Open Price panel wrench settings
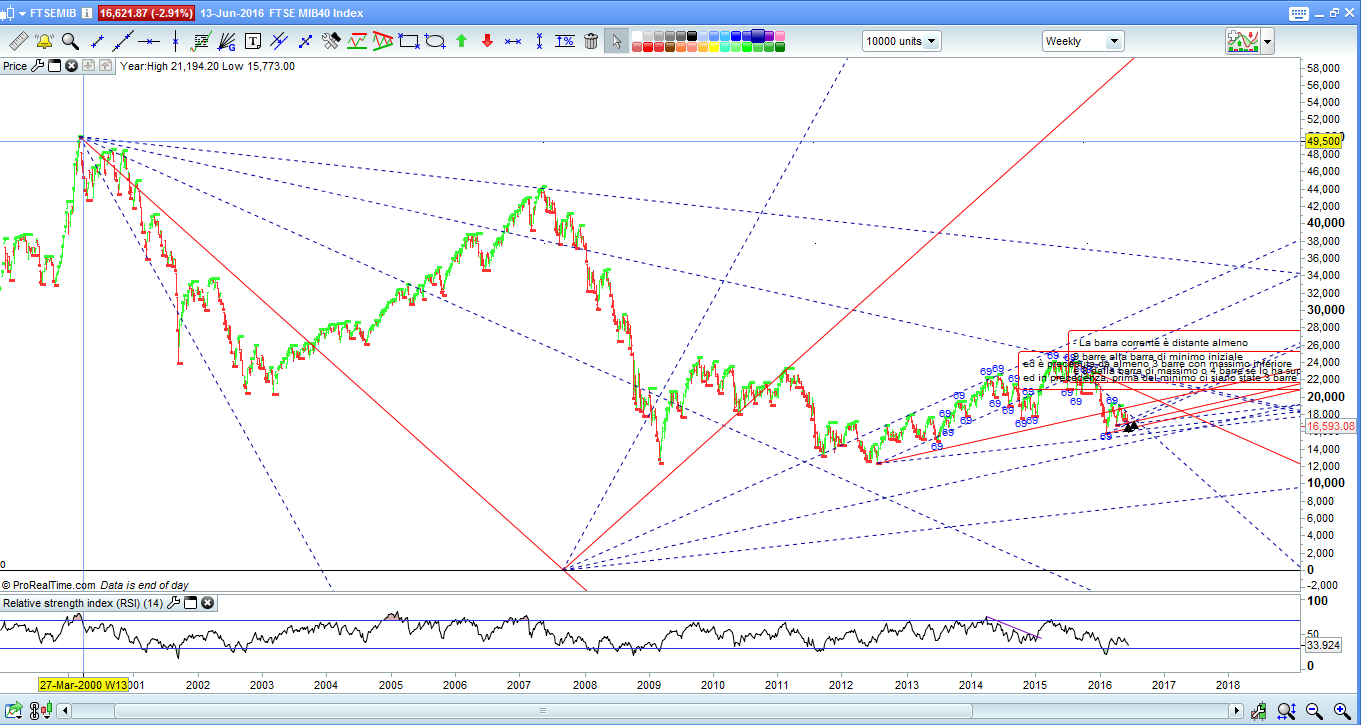This screenshot has height=725, width=1361. pos(38,66)
